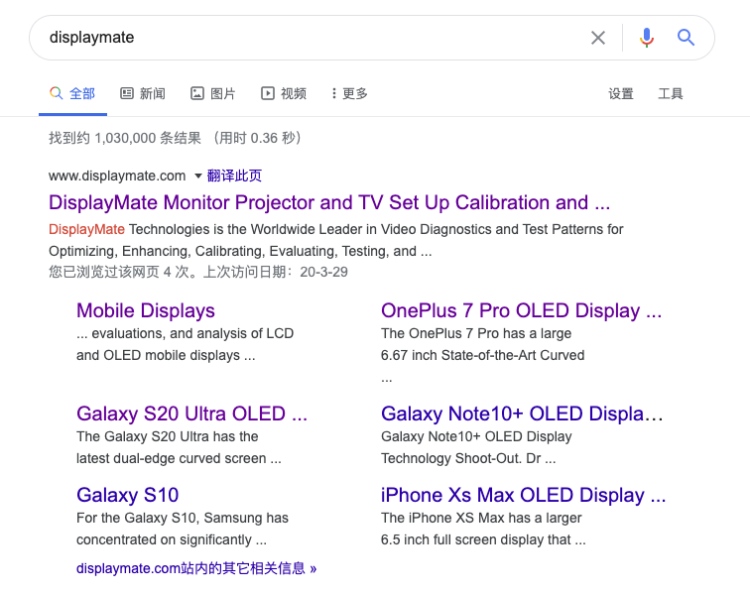Click the blue magnifier search button
This screenshot has width=750, height=593.
click(686, 38)
